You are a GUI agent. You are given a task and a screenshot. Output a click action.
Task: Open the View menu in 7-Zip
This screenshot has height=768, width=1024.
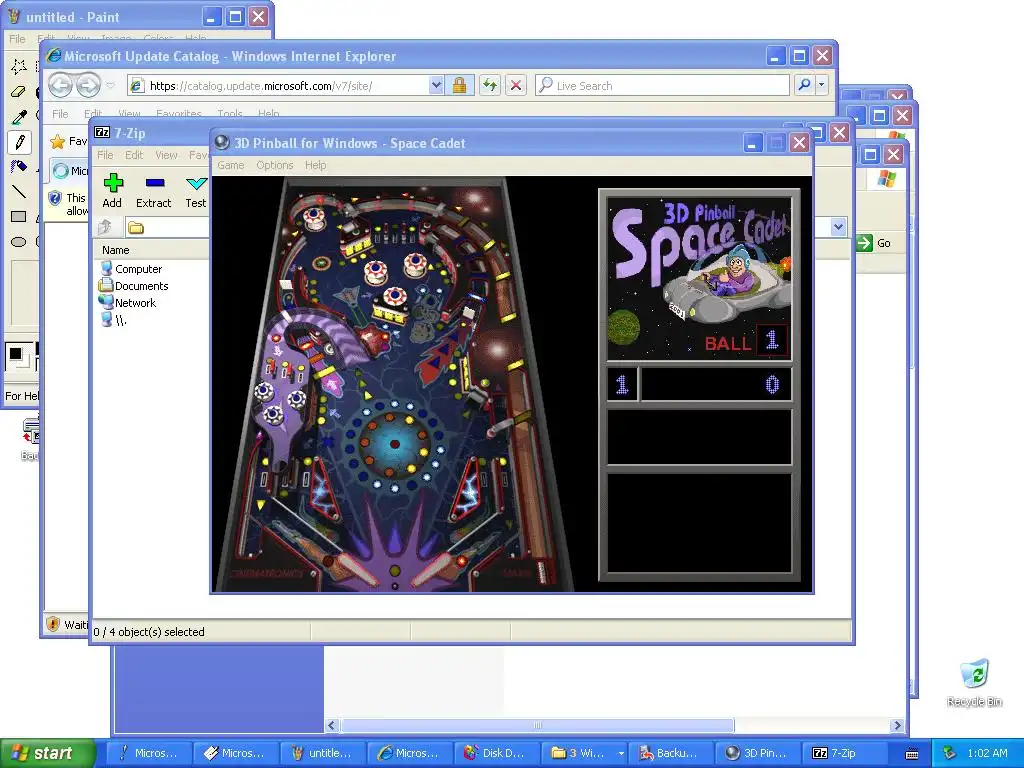166,155
